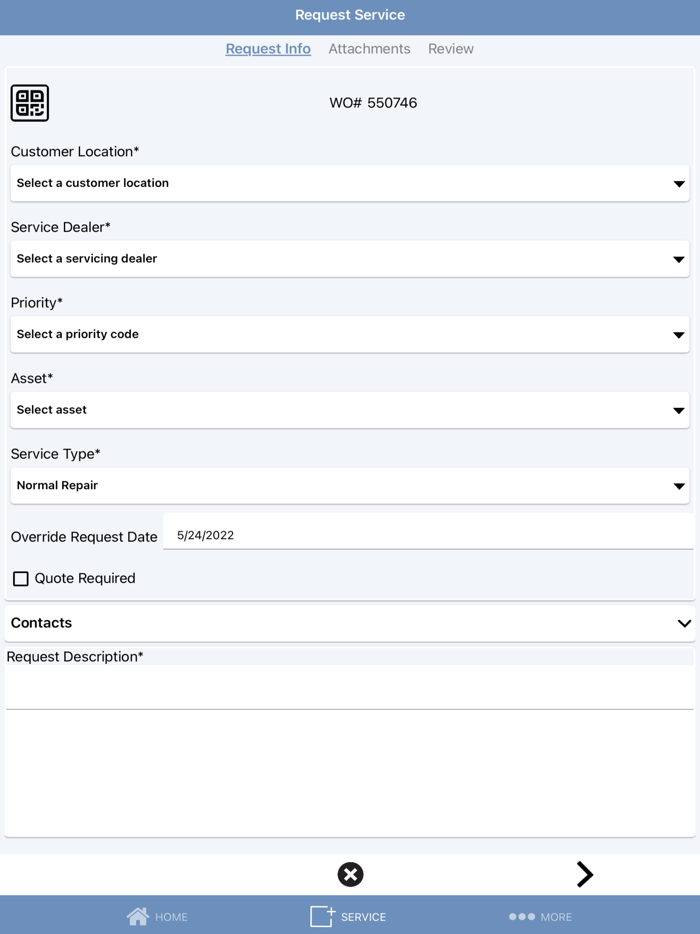The image size is (700, 934).
Task: Open the Review tab
Action: pyautogui.click(x=450, y=48)
